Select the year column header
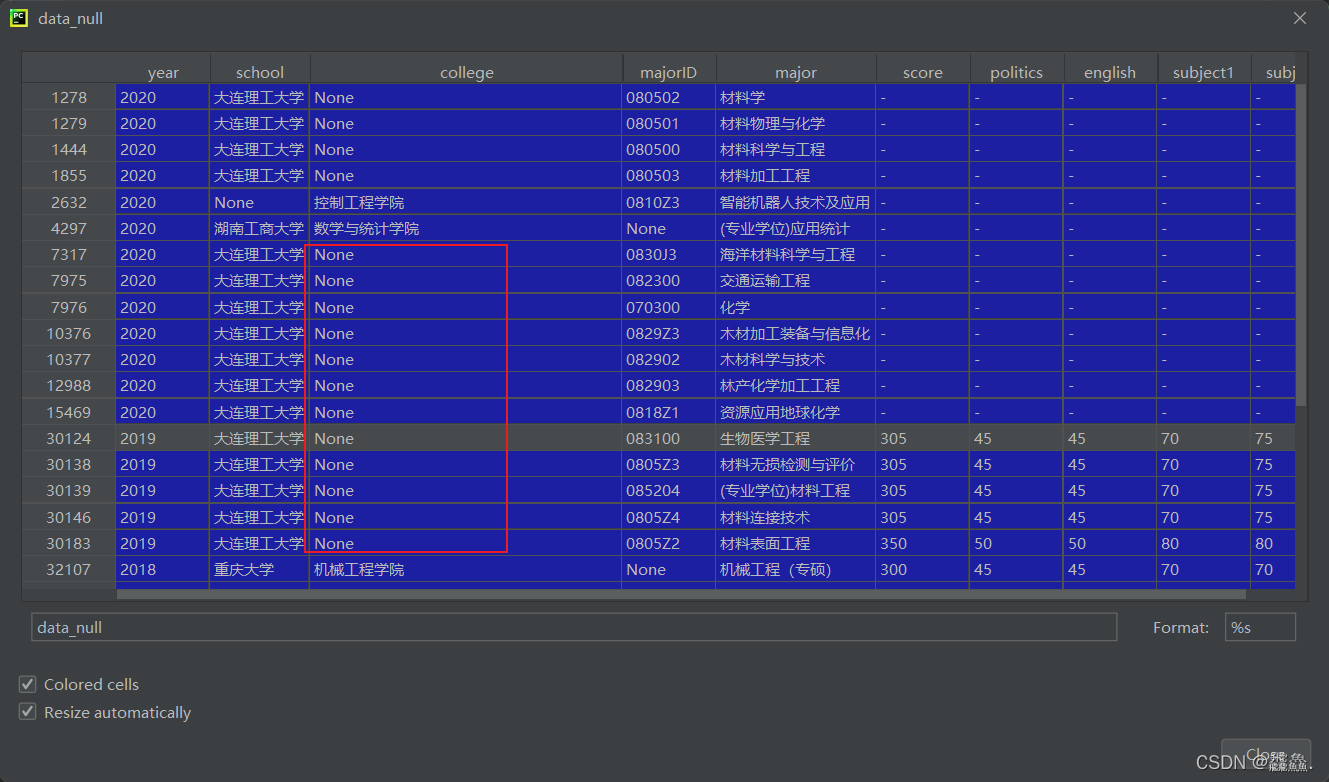Image resolution: width=1329 pixels, height=782 pixels. pos(163,72)
